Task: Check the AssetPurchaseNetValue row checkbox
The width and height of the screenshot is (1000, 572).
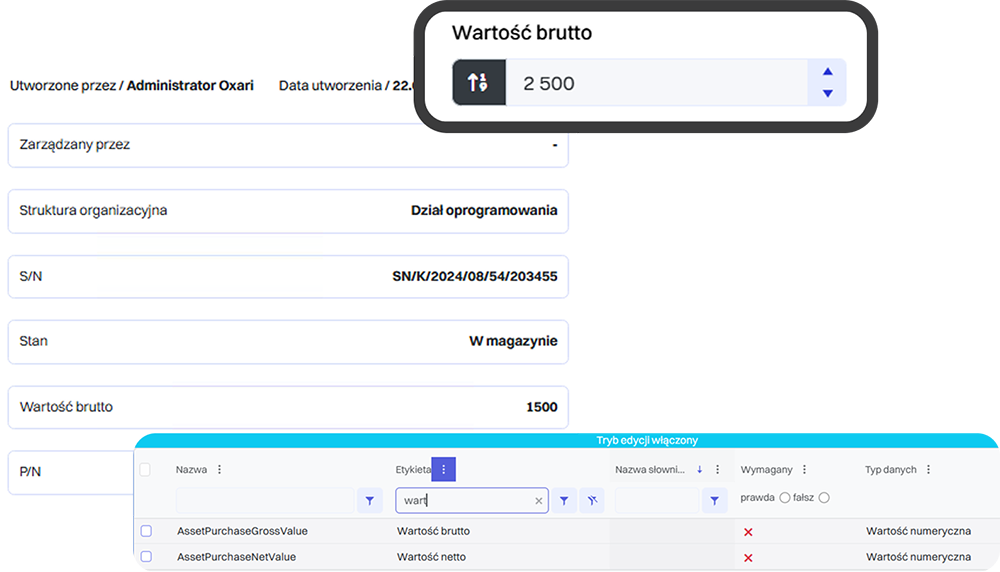Action: (x=146, y=556)
